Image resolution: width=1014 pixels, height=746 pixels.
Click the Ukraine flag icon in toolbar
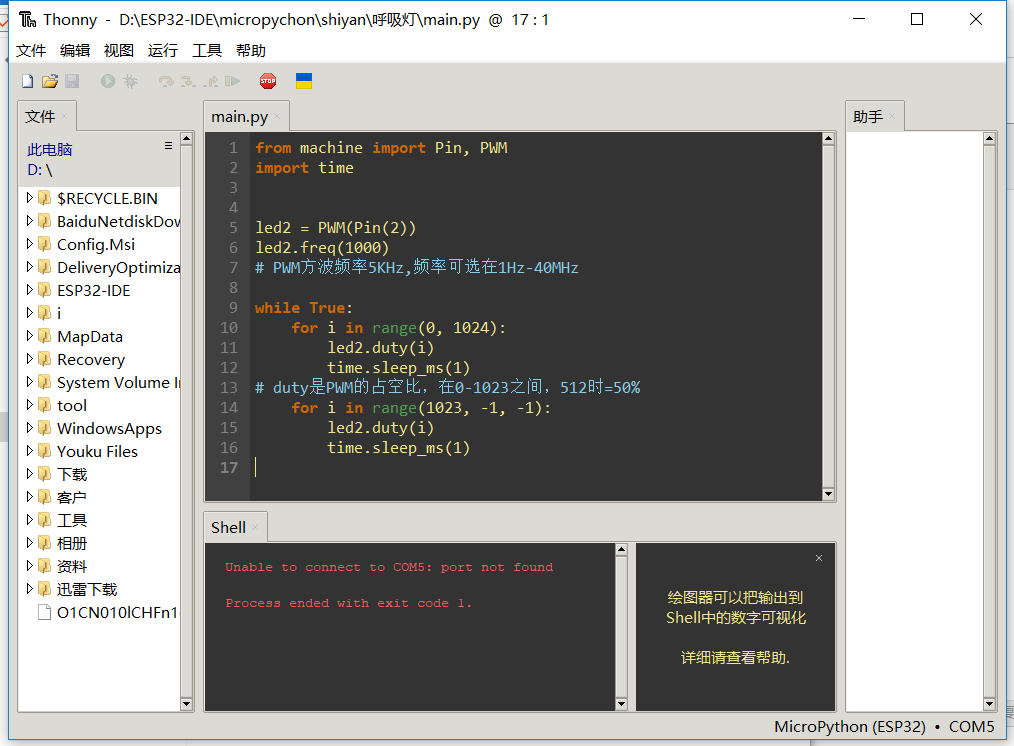click(x=304, y=81)
